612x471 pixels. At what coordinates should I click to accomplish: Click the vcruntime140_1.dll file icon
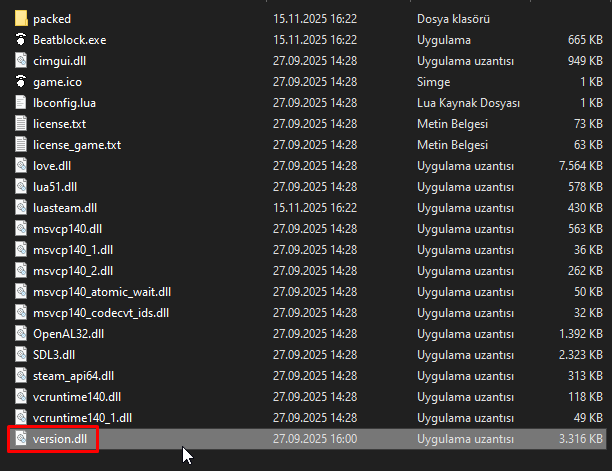[x=21, y=418]
